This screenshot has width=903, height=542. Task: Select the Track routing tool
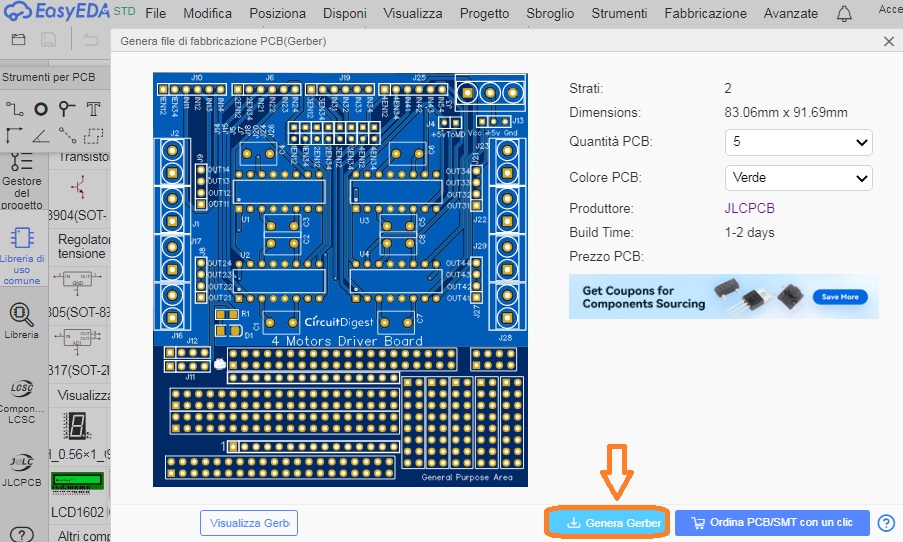[14, 108]
